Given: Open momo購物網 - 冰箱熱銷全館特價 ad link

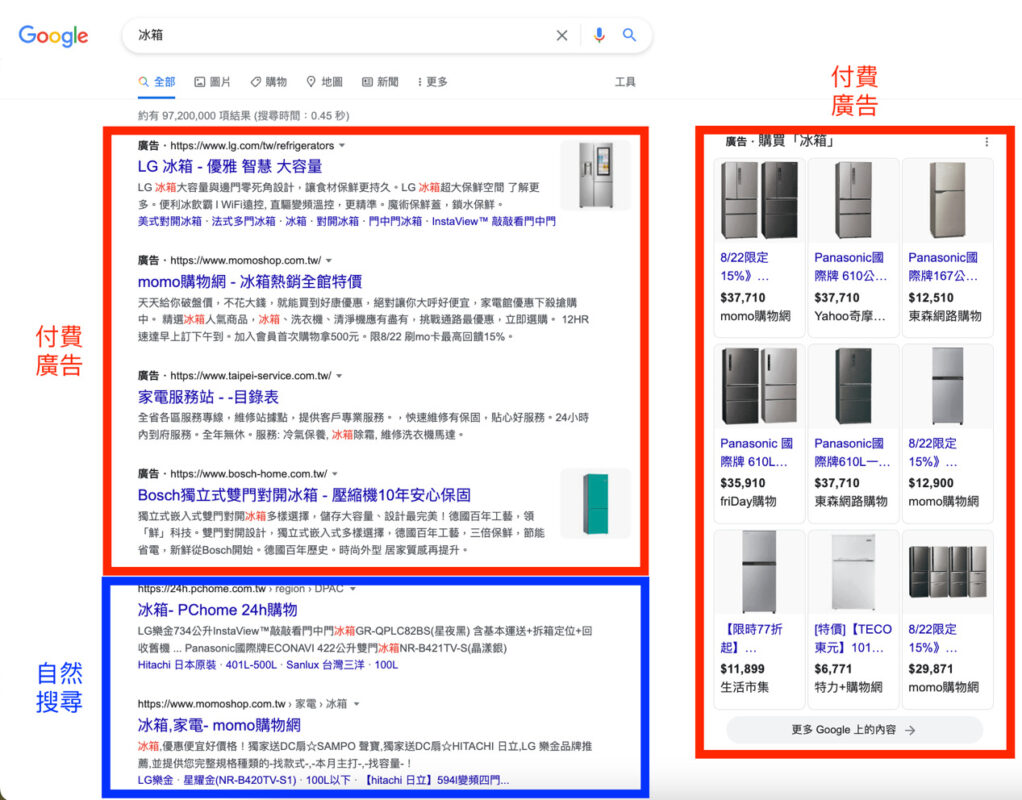Looking at the screenshot, I should 250,282.
